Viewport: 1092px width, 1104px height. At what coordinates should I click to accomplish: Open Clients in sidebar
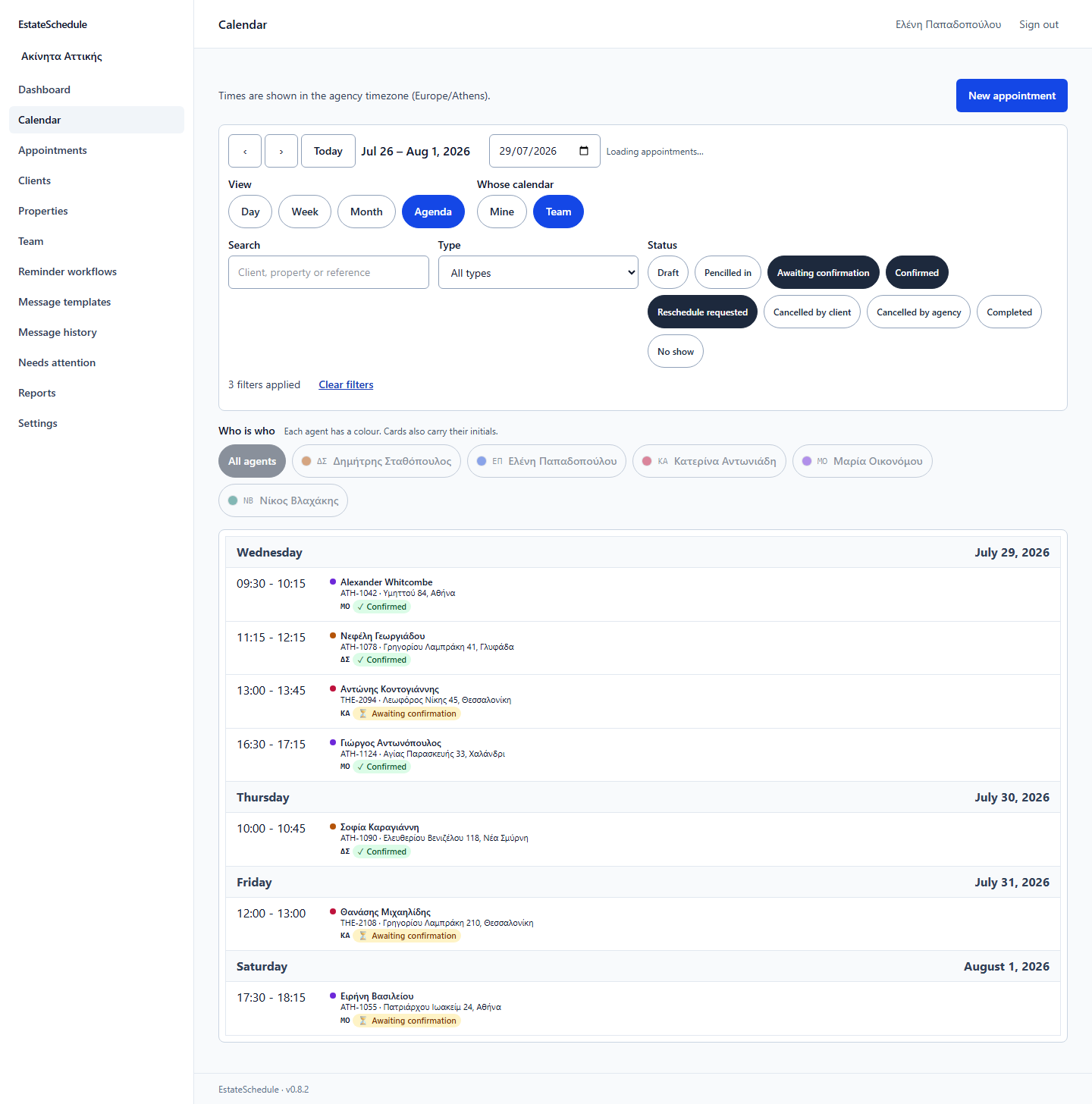pos(96,180)
